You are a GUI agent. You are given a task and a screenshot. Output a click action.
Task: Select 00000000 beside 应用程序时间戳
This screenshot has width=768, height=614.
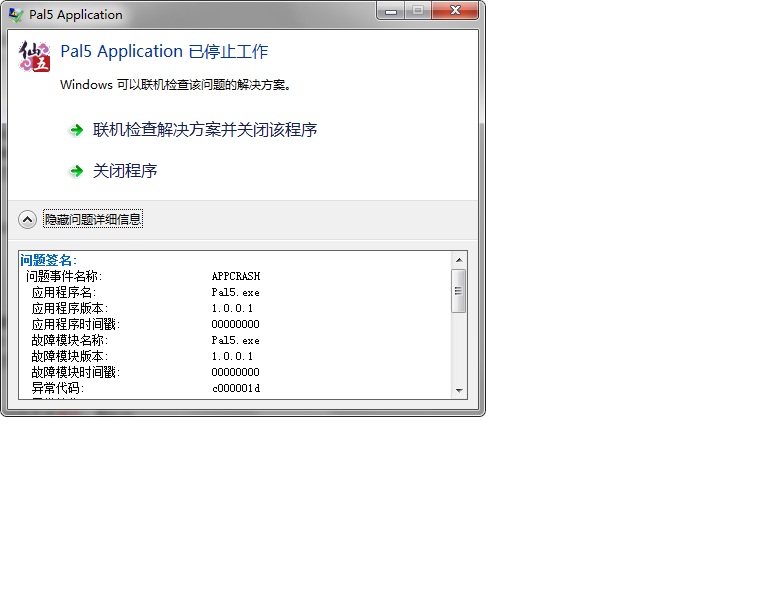click(x=236, y=324)
